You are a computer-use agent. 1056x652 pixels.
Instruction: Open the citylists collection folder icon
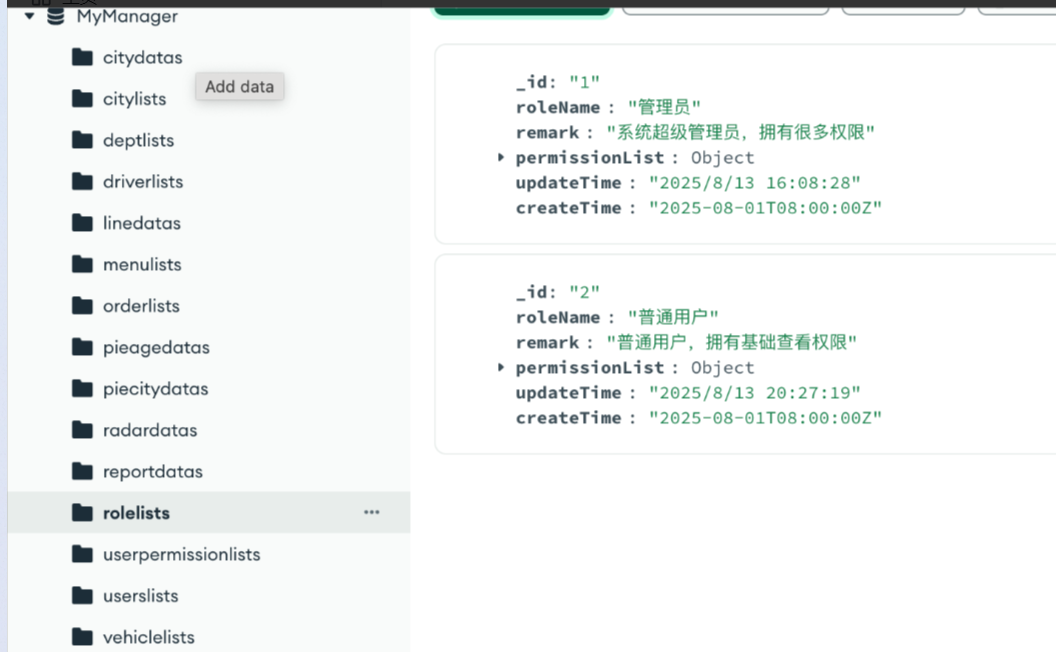point(82,99)
